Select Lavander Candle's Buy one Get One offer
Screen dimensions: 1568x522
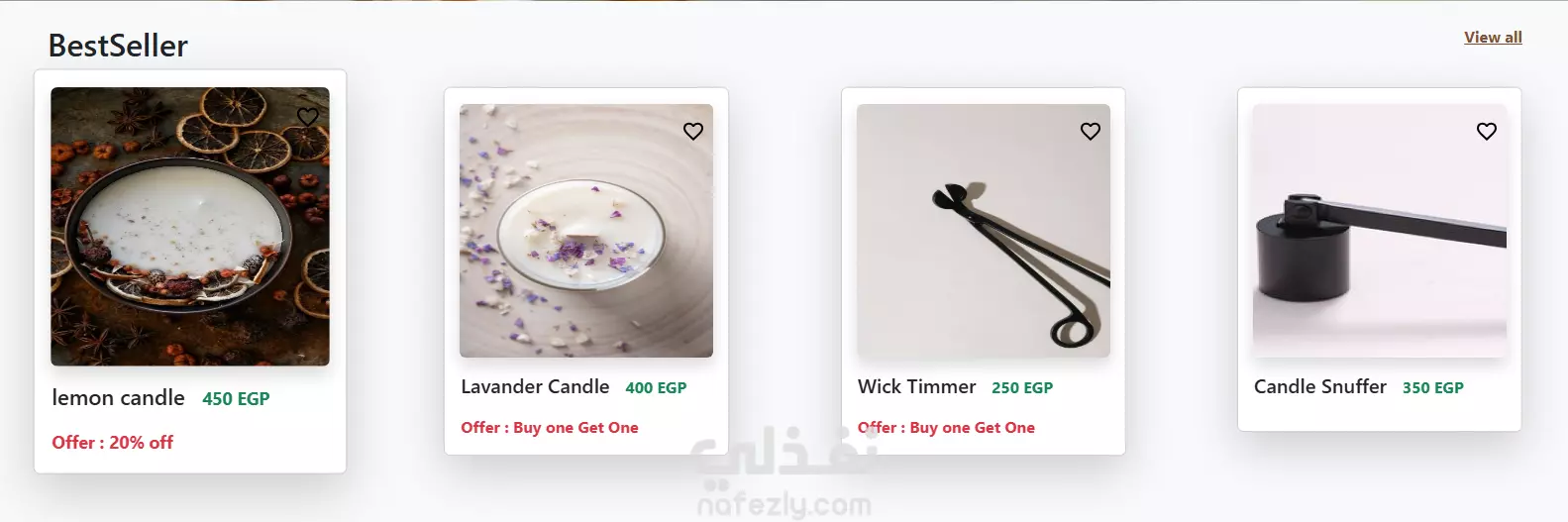[x=550, y=428]
